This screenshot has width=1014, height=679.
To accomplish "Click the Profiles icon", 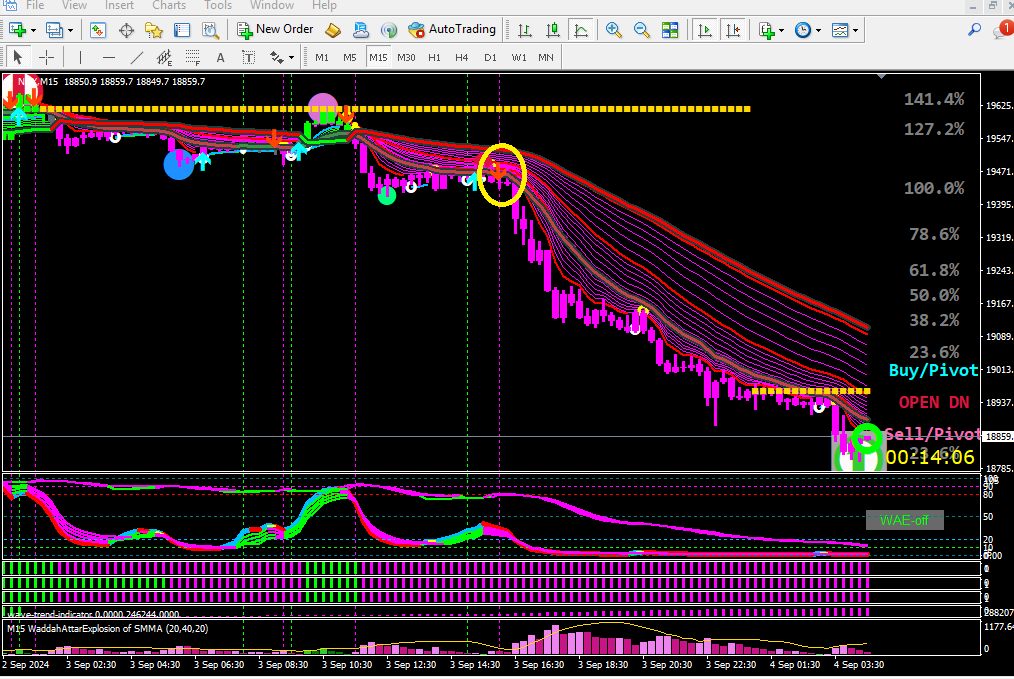I will point(54,30).
